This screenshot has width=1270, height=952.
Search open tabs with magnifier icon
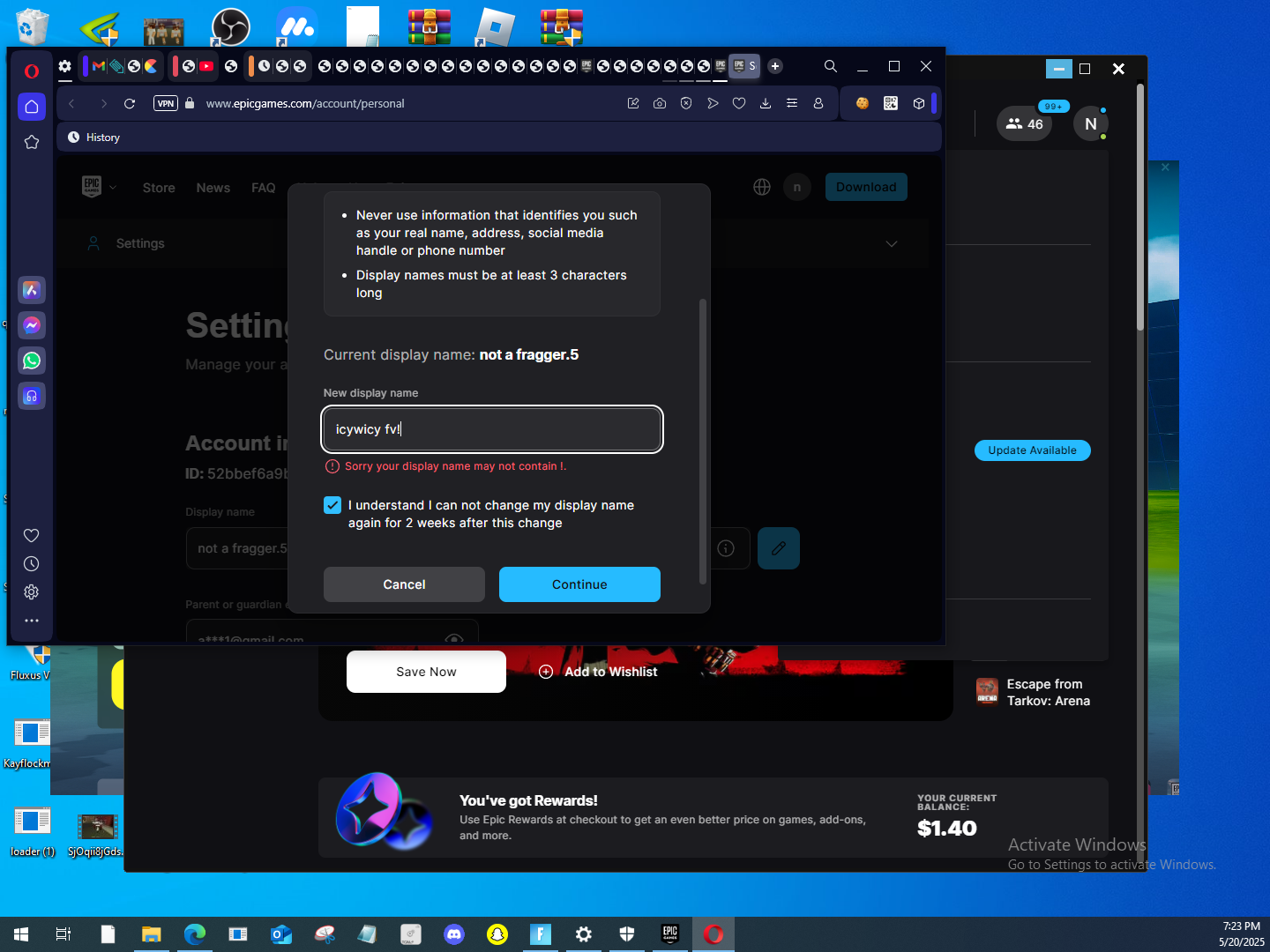tap(831, 66)
